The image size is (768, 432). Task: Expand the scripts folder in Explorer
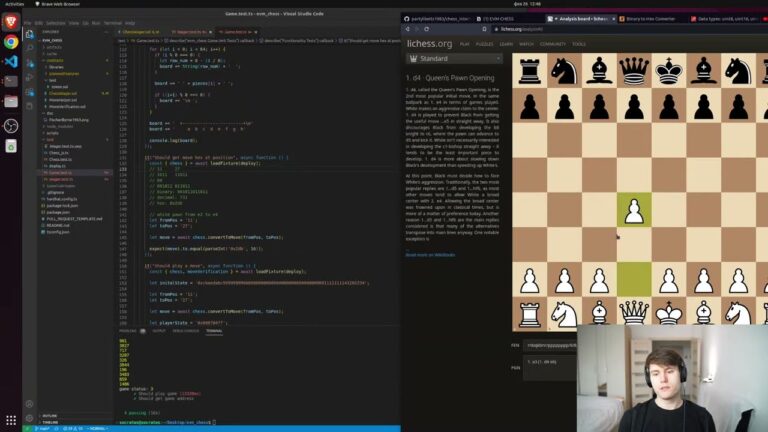click(52, 133)
